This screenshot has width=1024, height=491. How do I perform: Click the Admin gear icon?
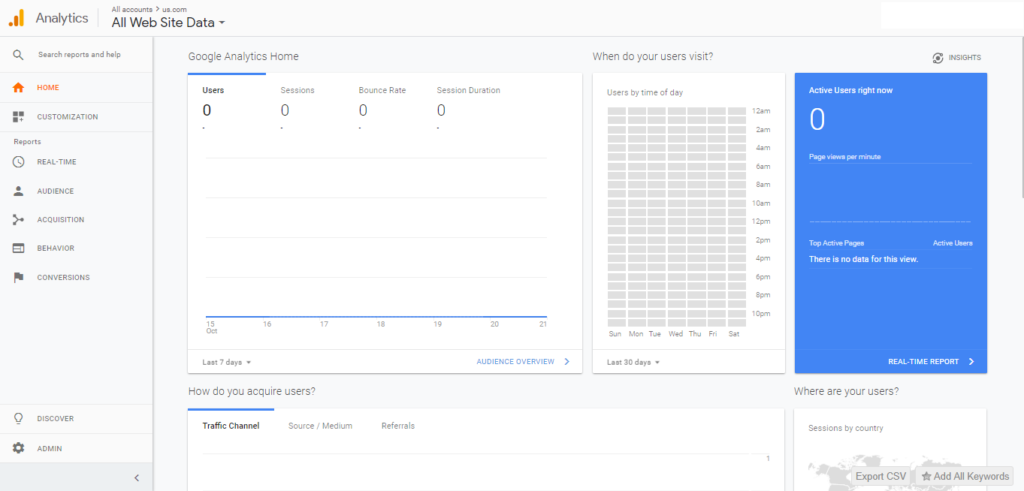tap(18, 449)
